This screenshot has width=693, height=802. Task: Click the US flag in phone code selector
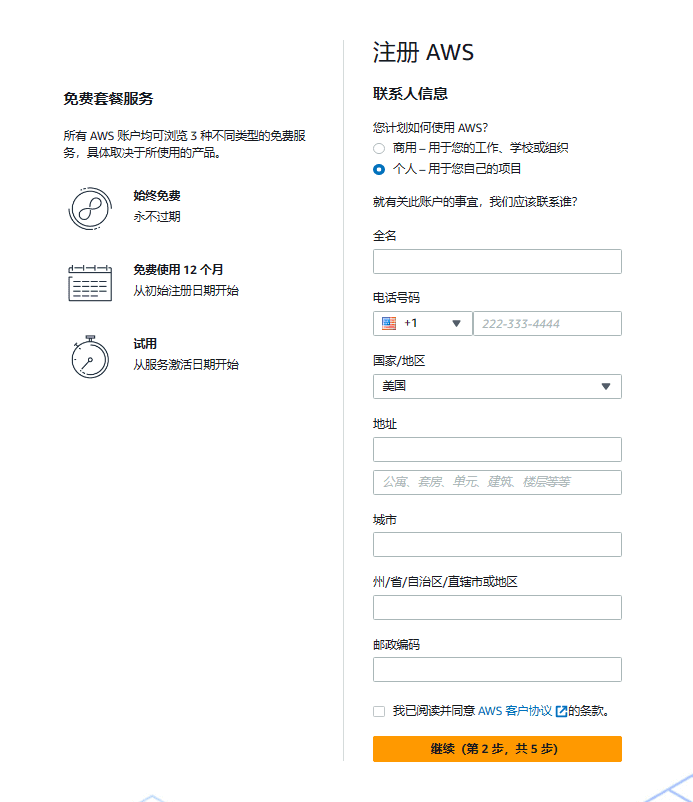(389, 323)
